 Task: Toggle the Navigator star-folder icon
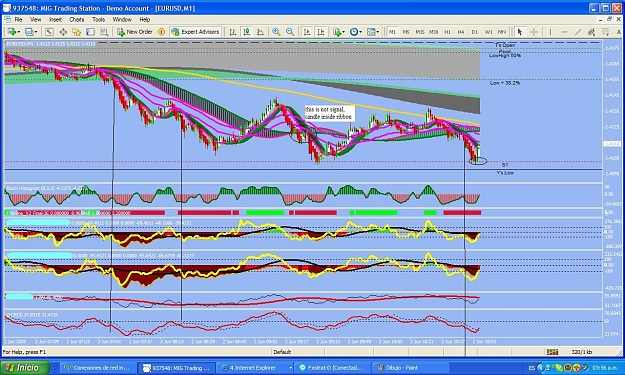pyautogui.click(x=77, y=32)
